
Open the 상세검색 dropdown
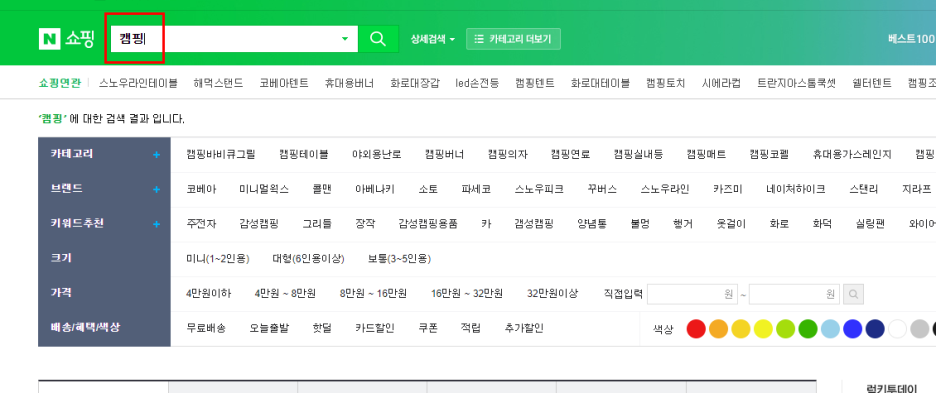click(x=433, y=39)
